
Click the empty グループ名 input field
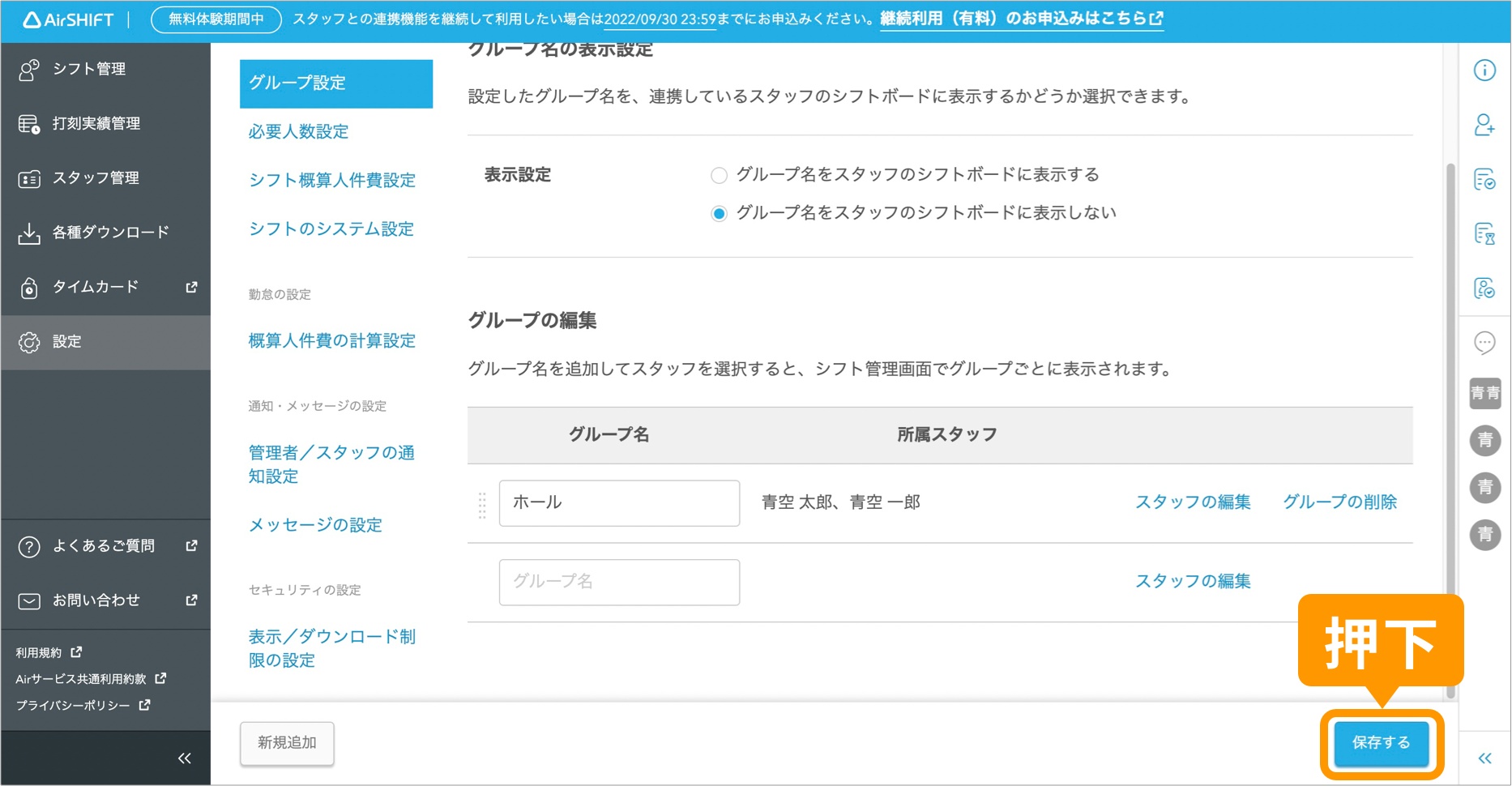(x=618, y=582)
